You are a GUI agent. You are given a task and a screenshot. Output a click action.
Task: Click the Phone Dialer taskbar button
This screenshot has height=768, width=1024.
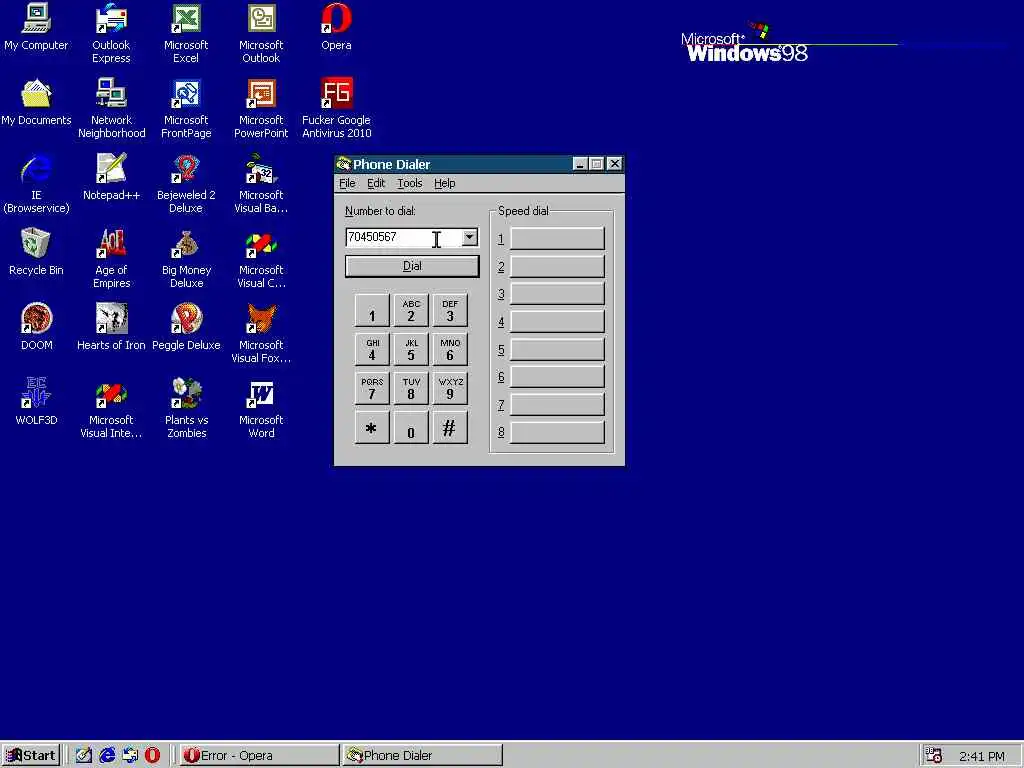point(423,755)
